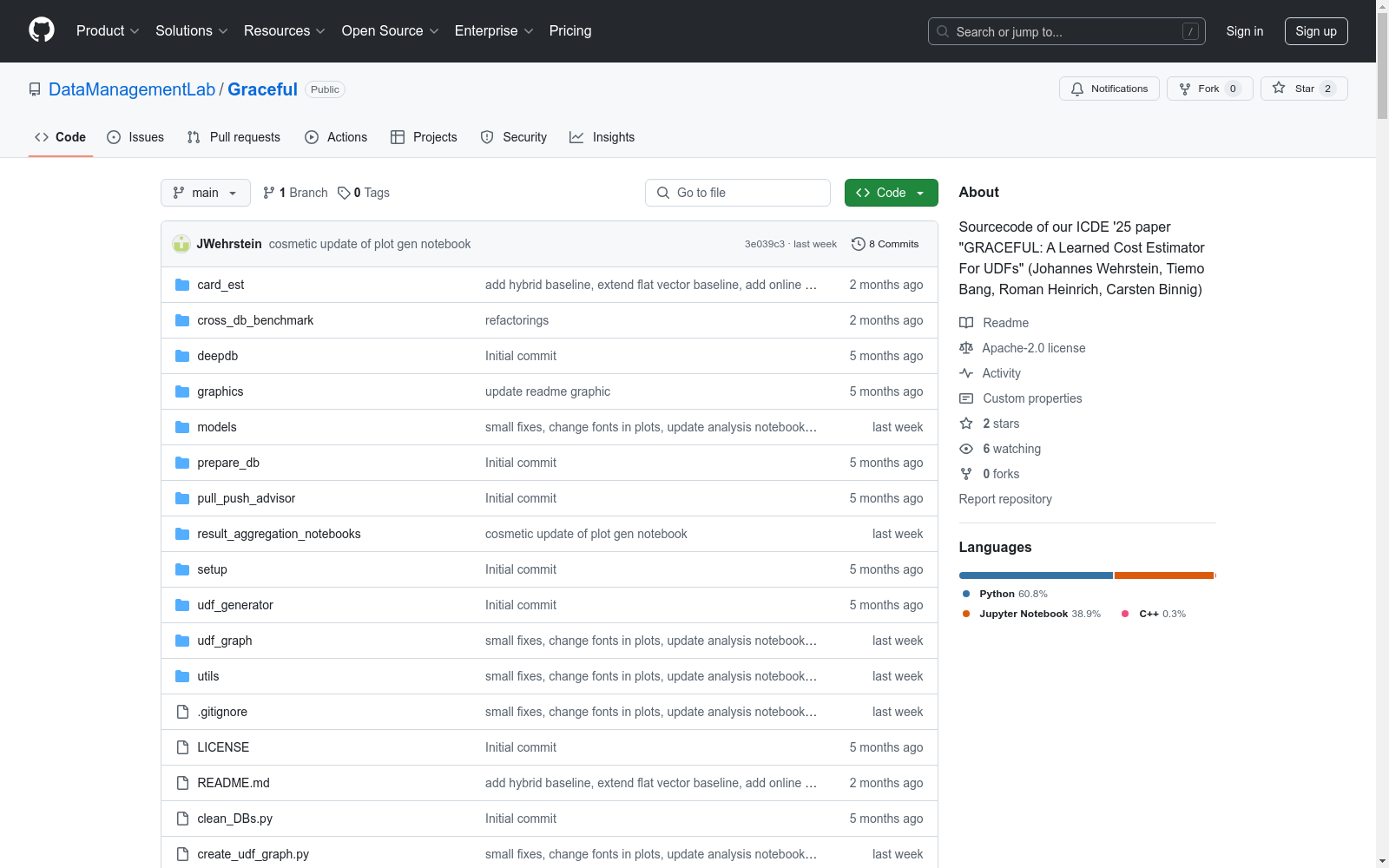Click 'refactorings' commit message
The height and width of the screenshot is (868, 1389).
pyautogui.click(x=517, y=320)
